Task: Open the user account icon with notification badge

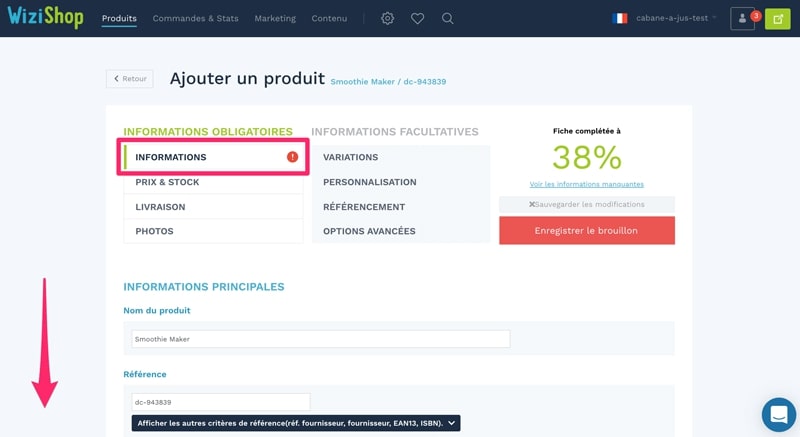Action: (742, 18)
